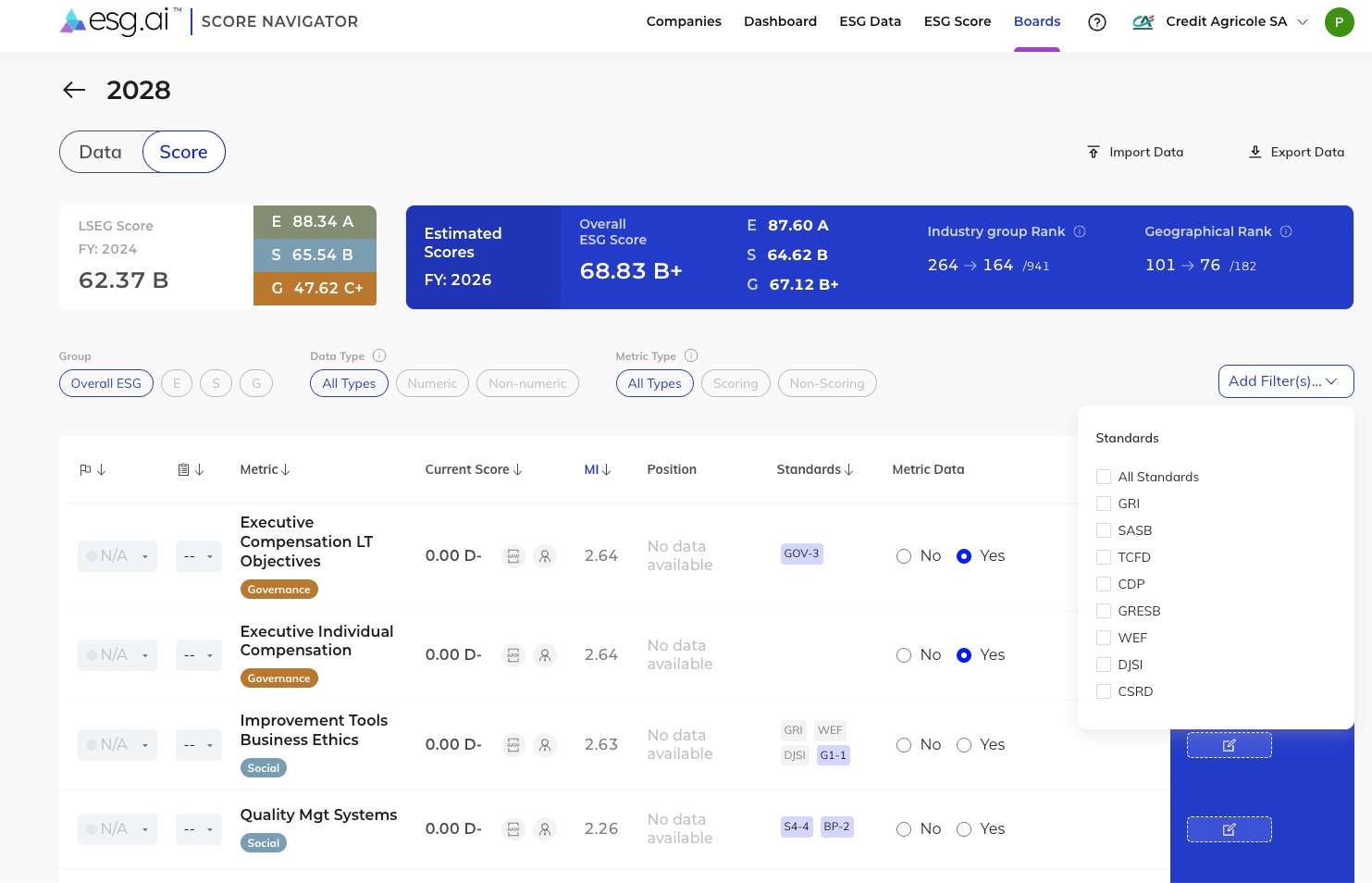This screenshot has height=883, width=1372.
Task: Switch to the Data tab
Action: (x=100, y=152)
